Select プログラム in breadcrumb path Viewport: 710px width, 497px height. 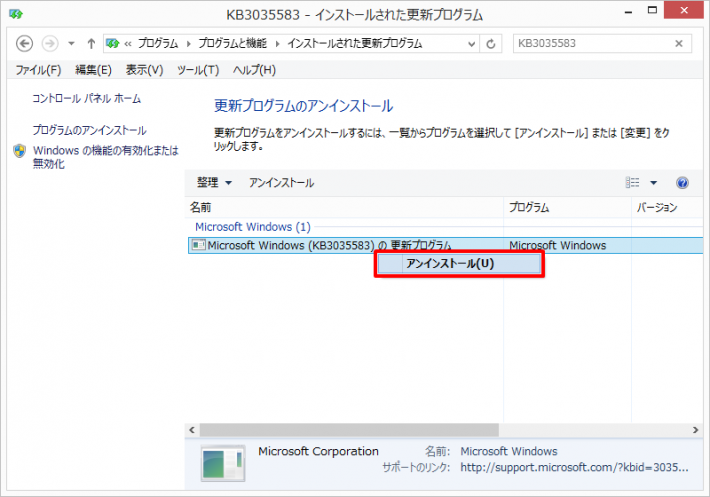(158, 43)
